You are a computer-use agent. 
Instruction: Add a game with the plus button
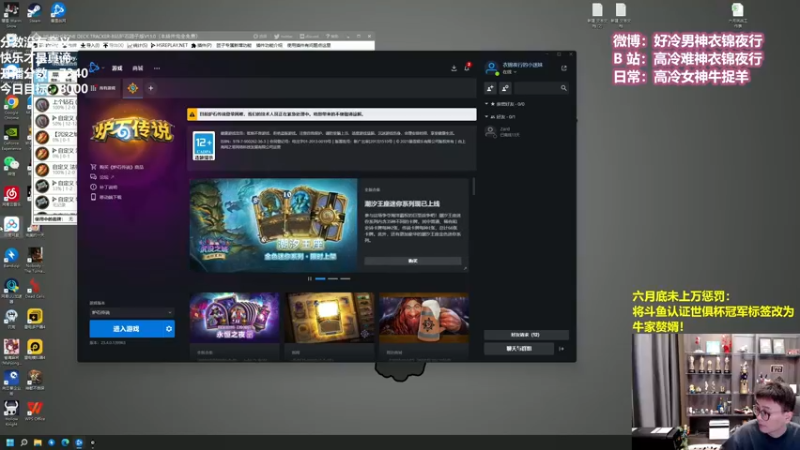151,88
